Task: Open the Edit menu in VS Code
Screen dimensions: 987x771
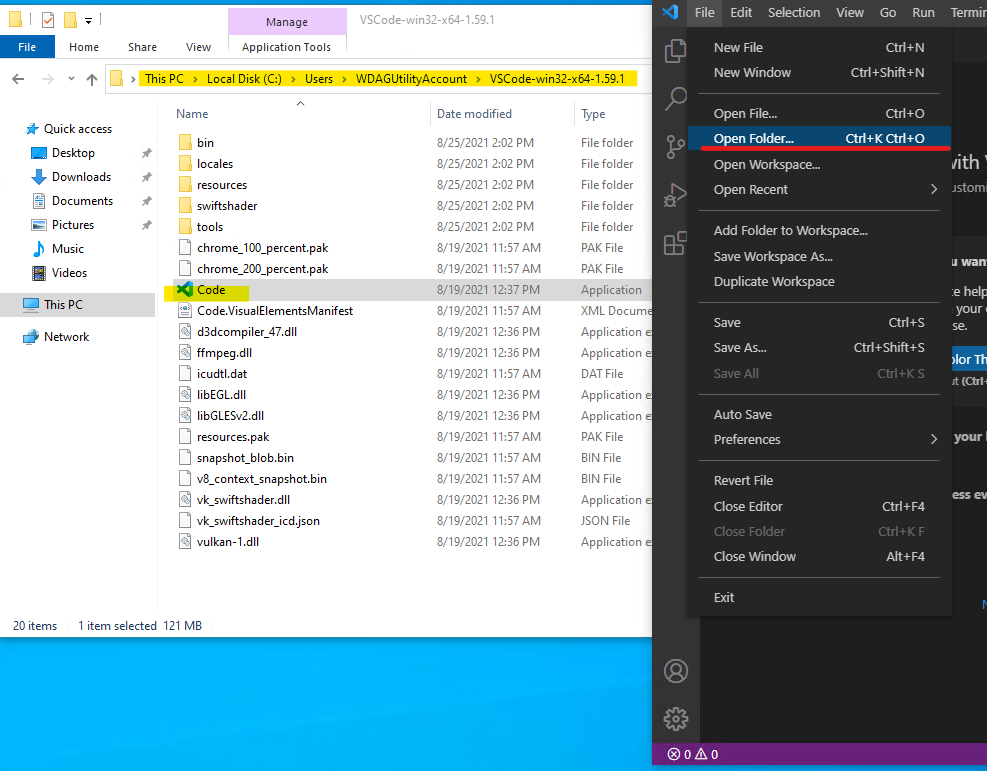Action: click(741, 13)
